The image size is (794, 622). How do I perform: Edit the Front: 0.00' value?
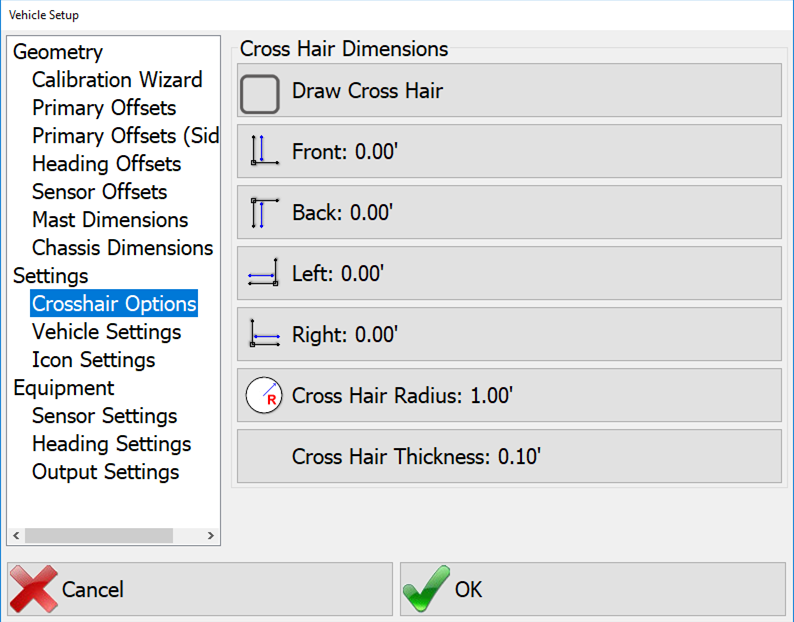[x=509, y=151]
